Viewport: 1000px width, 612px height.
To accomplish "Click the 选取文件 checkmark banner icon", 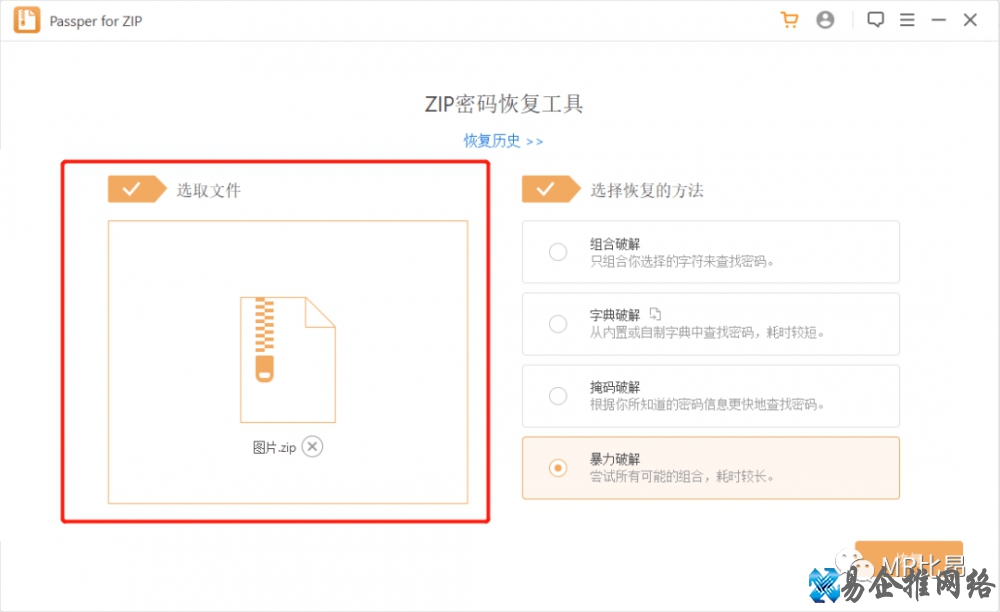I will [x=137, y=188].
